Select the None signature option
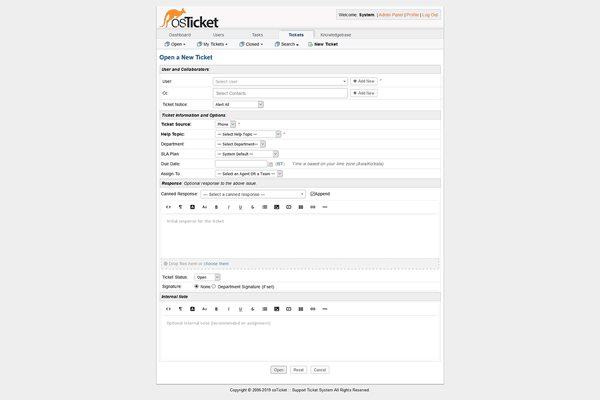Screen dimensions: 600x400 pyautogui.click(x=196, y=286)
